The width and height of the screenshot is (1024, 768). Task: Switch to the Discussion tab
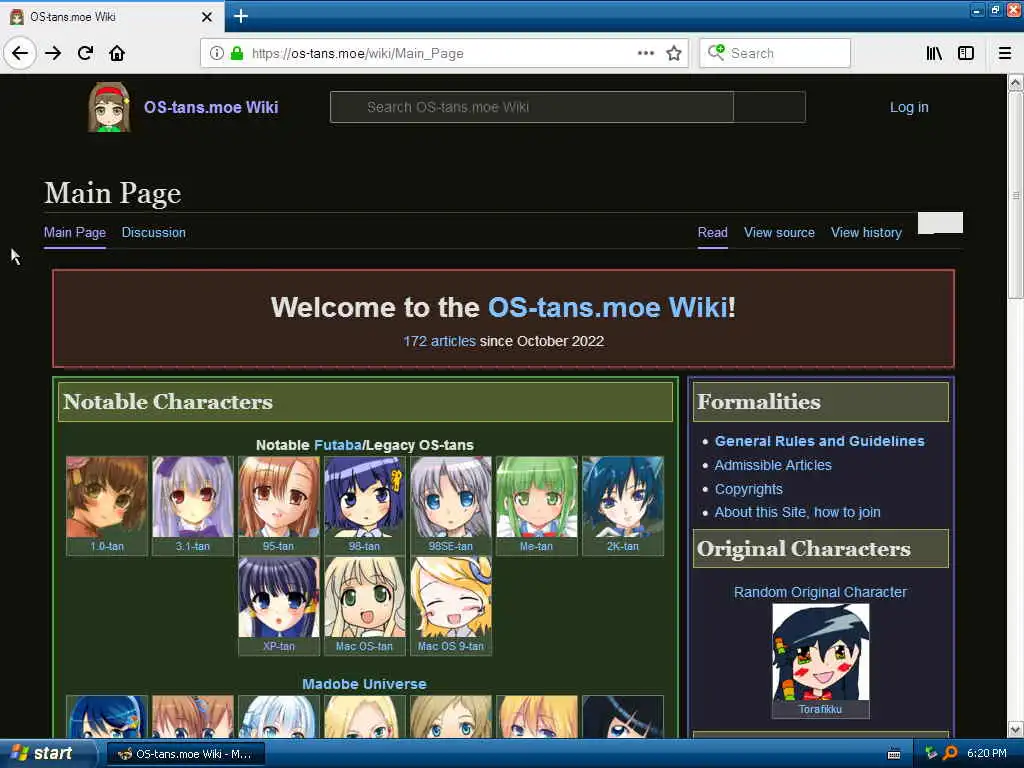coord(153,232)
